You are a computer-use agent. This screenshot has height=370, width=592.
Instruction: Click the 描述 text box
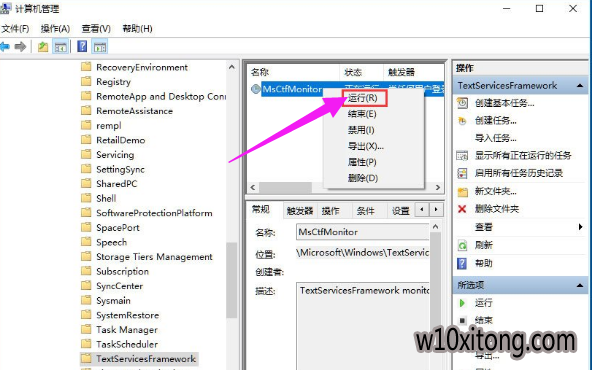pos(363,326)
